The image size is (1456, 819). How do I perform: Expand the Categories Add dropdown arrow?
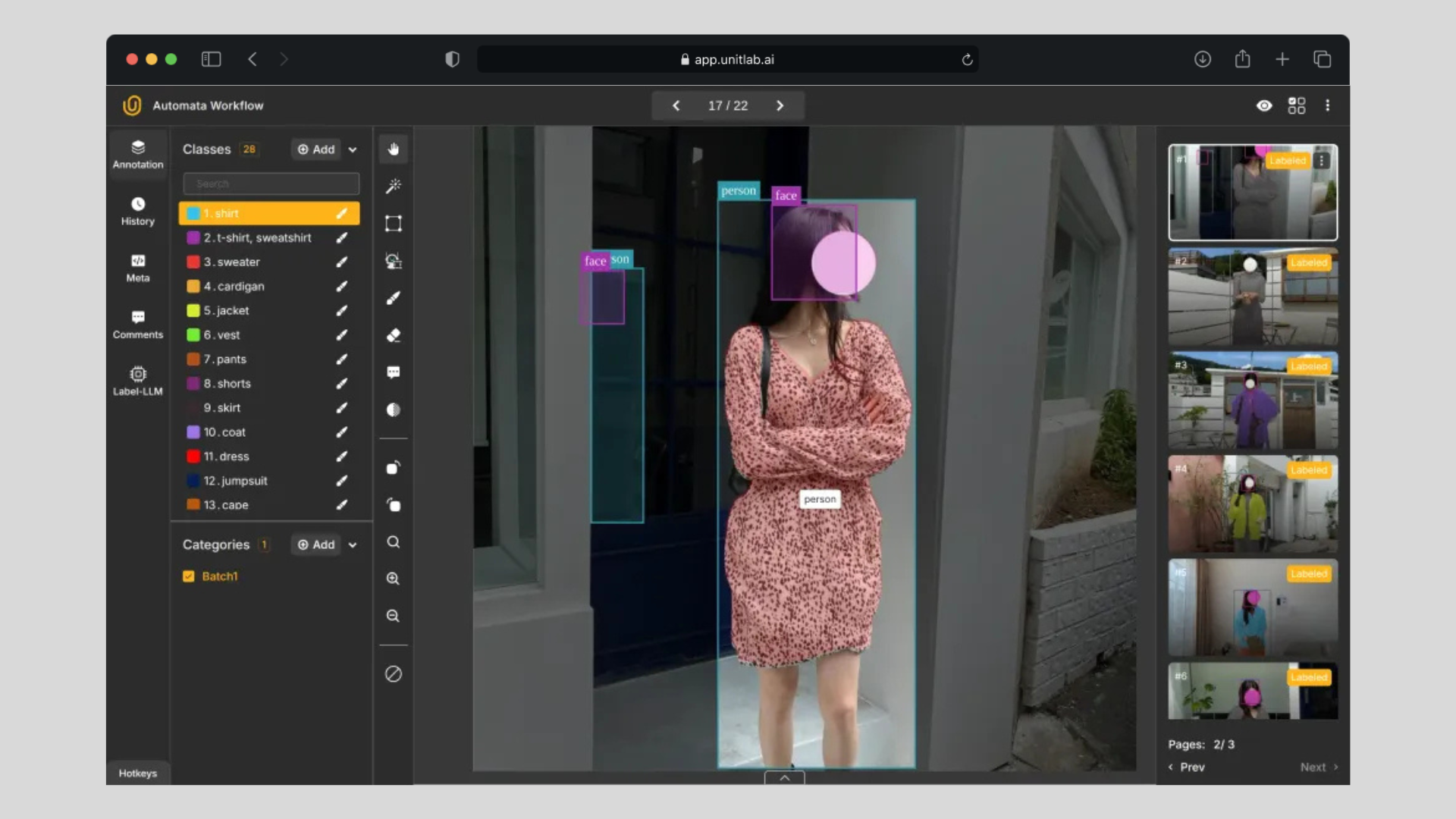(353, 545)
